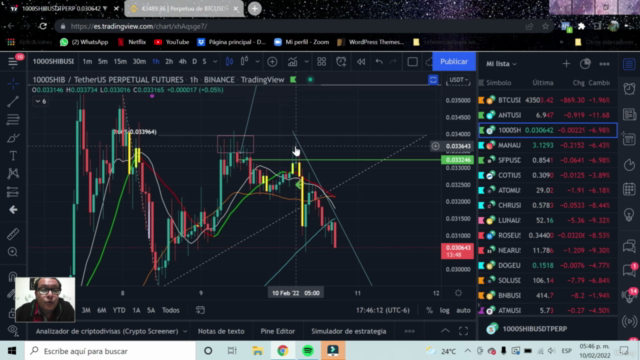Open the 1000SHIBUSI symbol search
This screenshot has width=640, height=360.
tap(53, 62)
